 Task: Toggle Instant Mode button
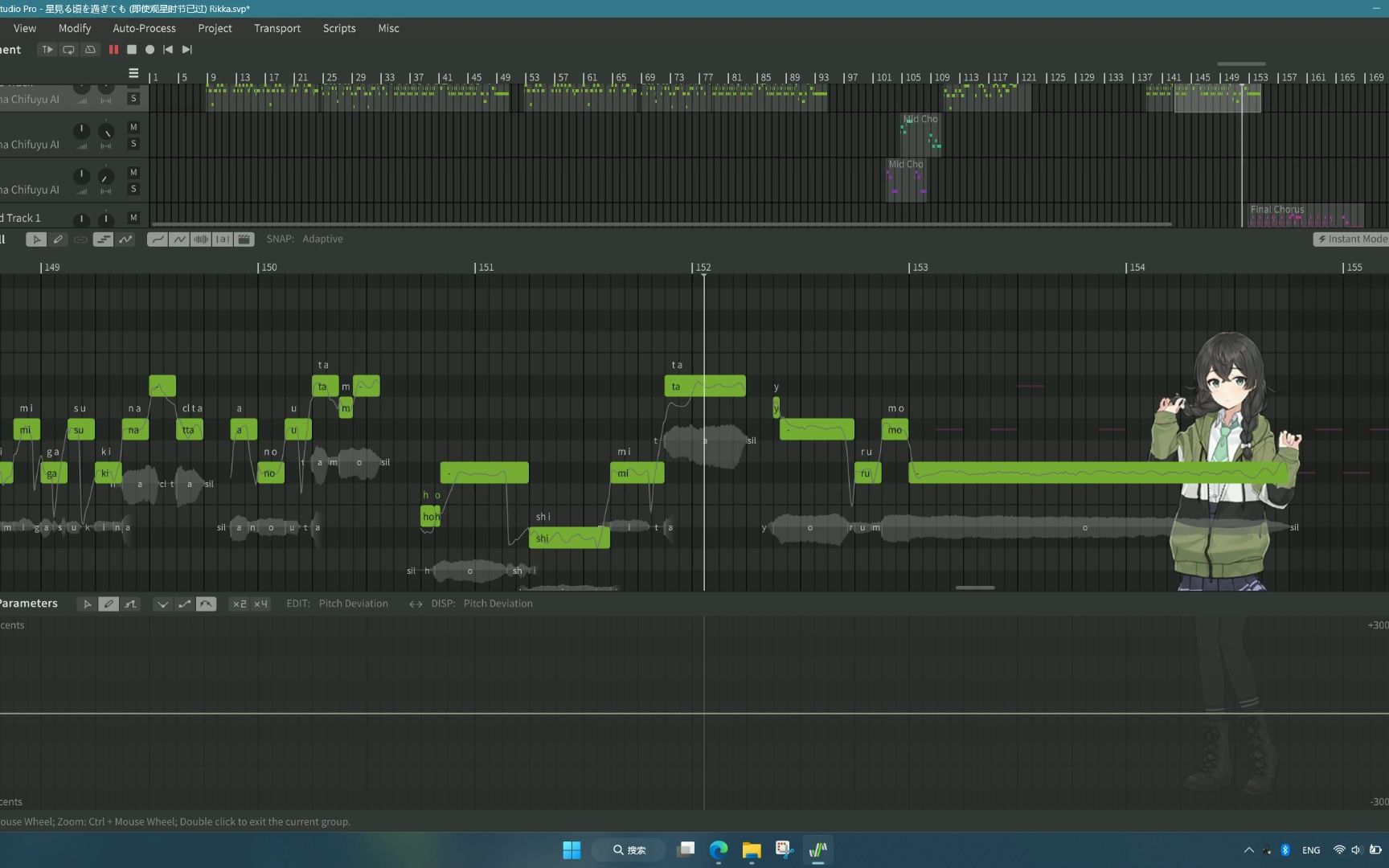[1351, 239]
